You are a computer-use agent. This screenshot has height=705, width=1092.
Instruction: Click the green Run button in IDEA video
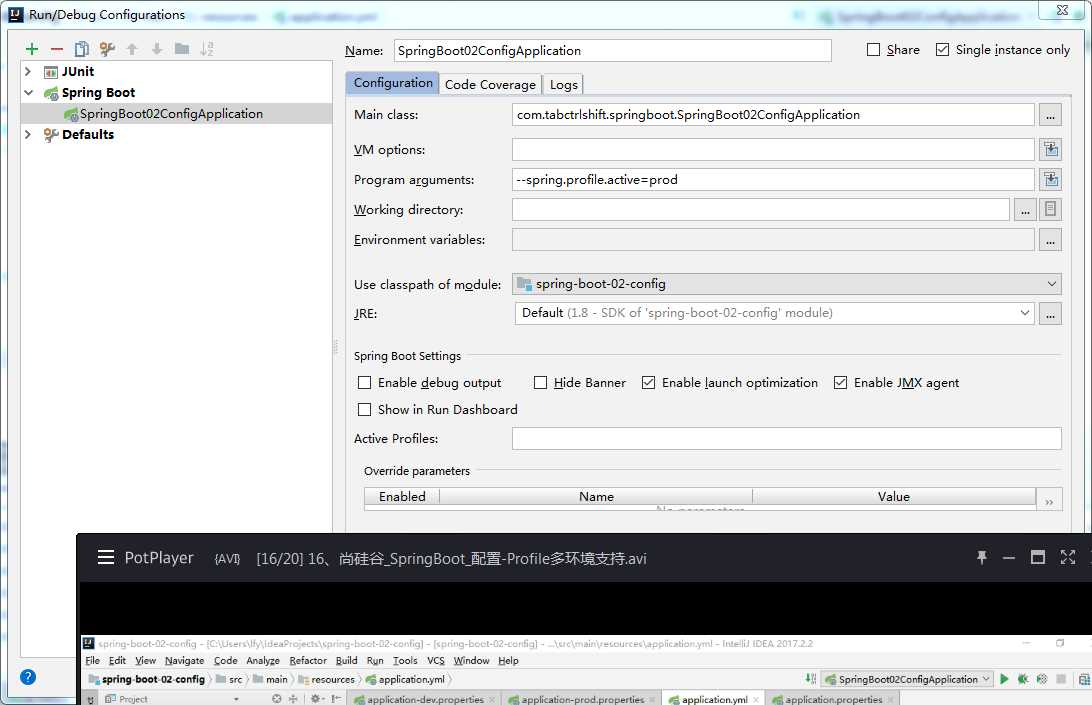click(1004, 679)
